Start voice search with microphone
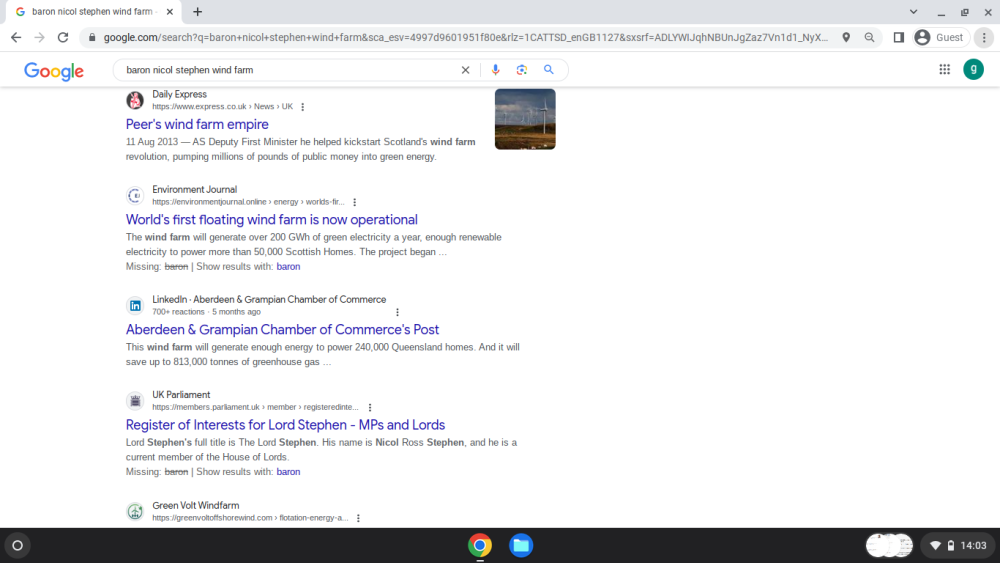 [x=496, y=70]
